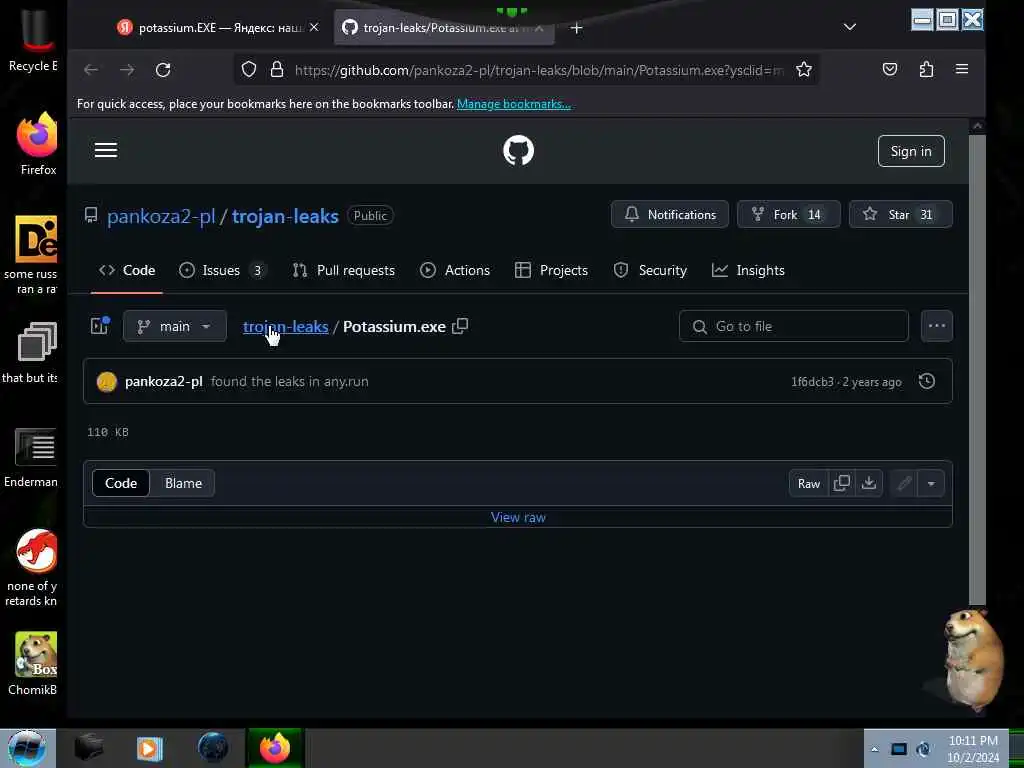Open Firefox extensions icon
1024x768 pixels.
(x=926, y=69)
